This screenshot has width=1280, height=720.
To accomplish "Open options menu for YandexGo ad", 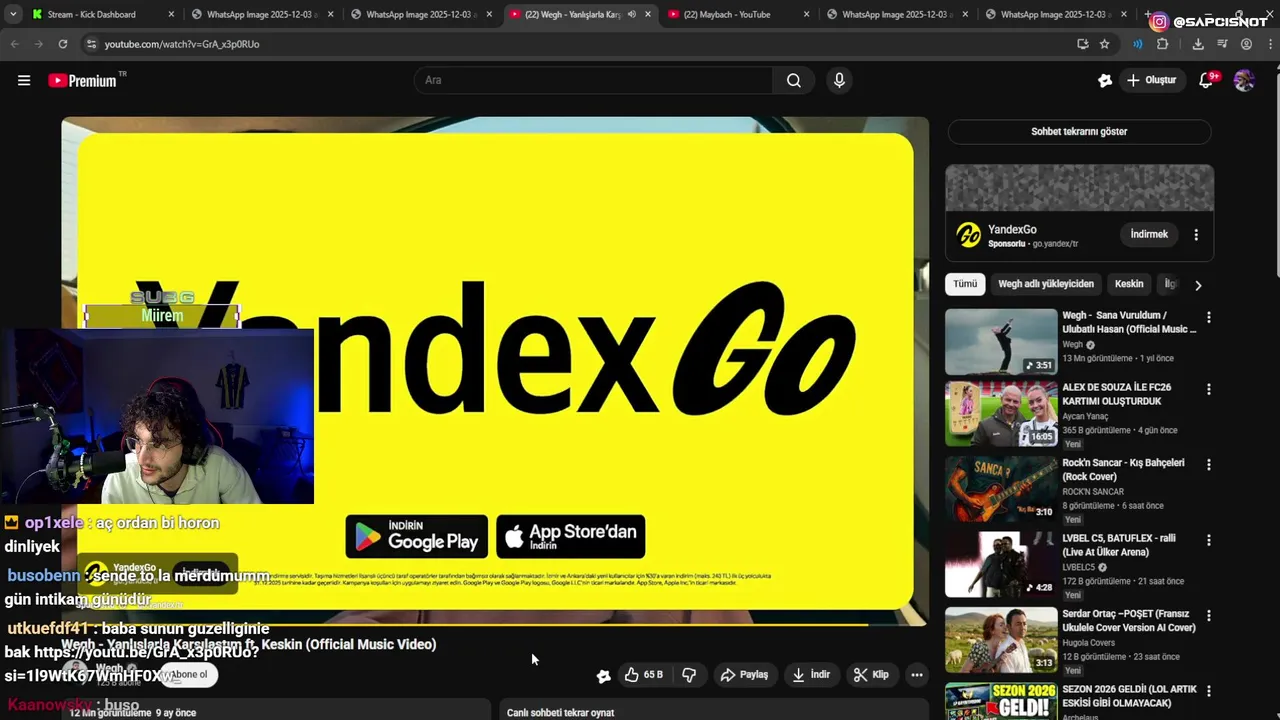I will [x=1196, y=235].
